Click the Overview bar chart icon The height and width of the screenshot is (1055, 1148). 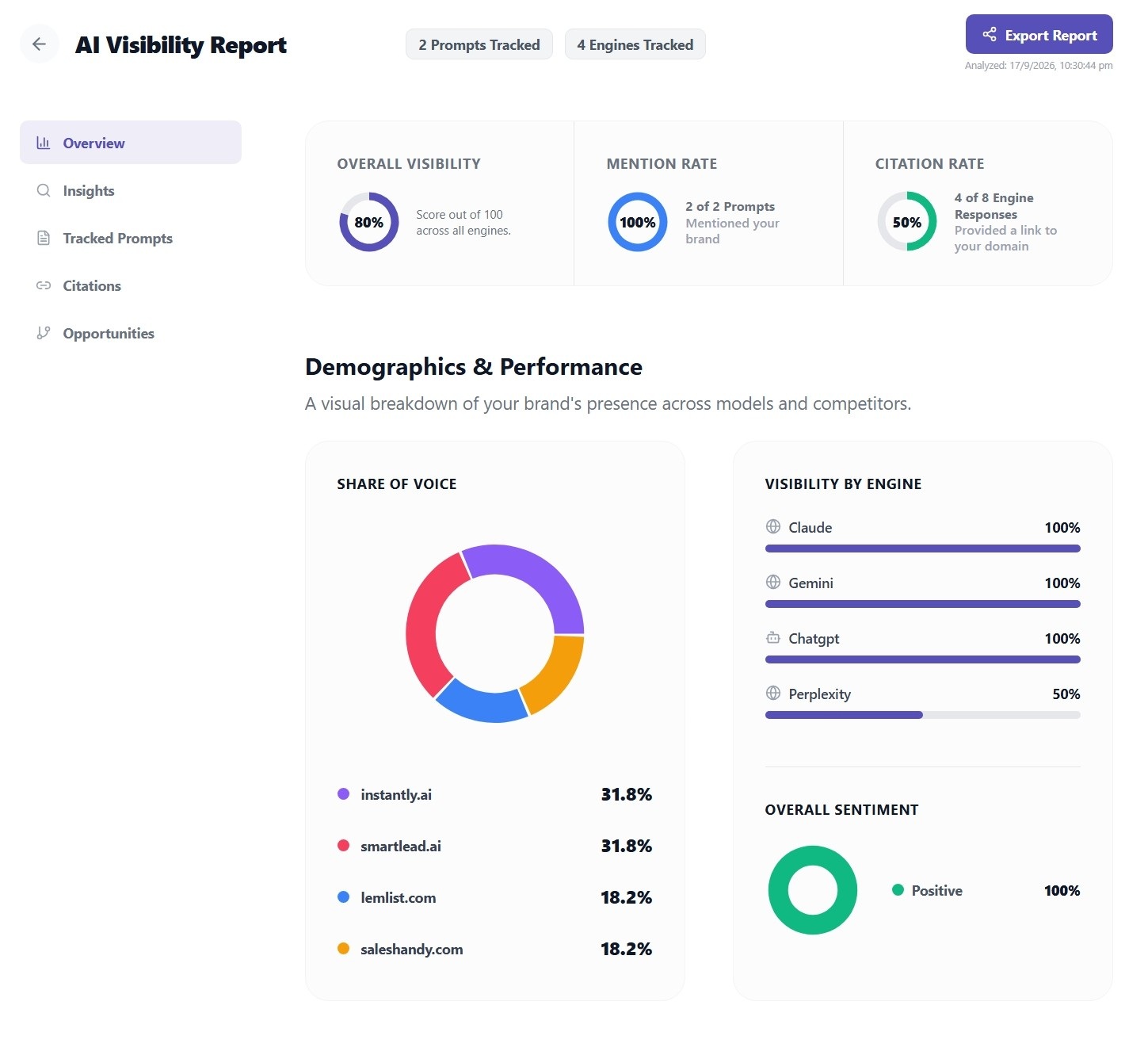click(44, 143)
